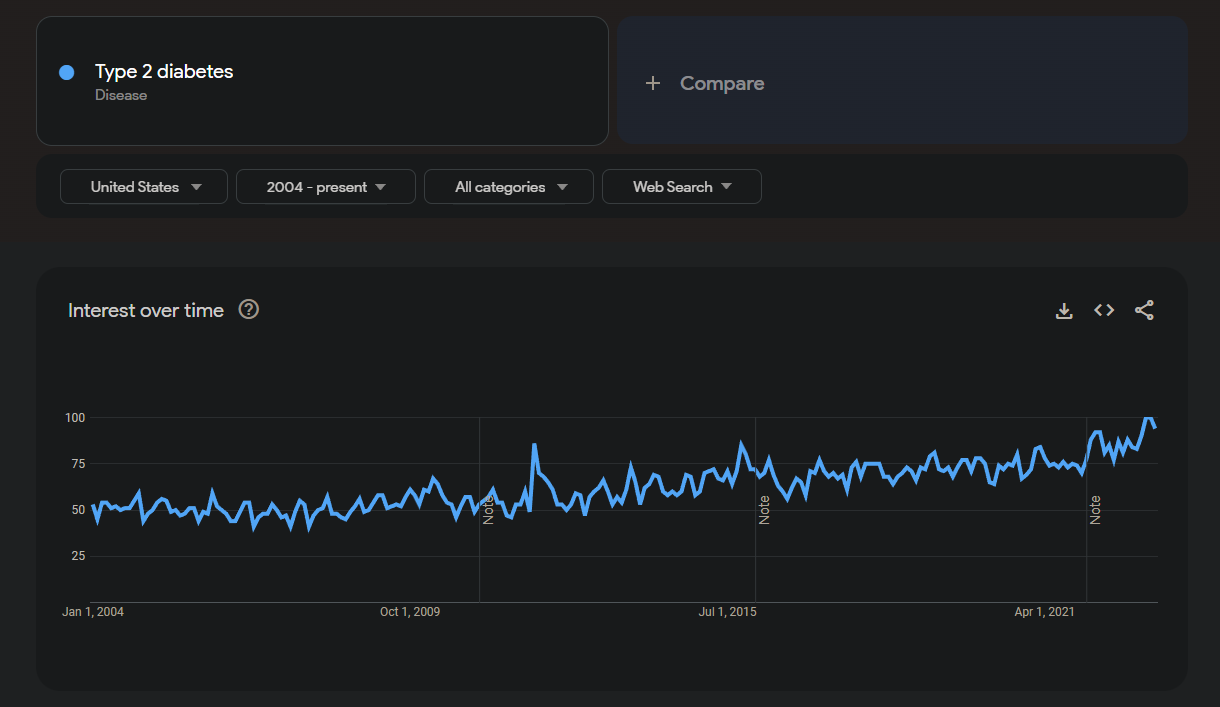Click the chart line's peak at 100
Viewport: 1220px width, 707px height.
[x=1148, y=418]
